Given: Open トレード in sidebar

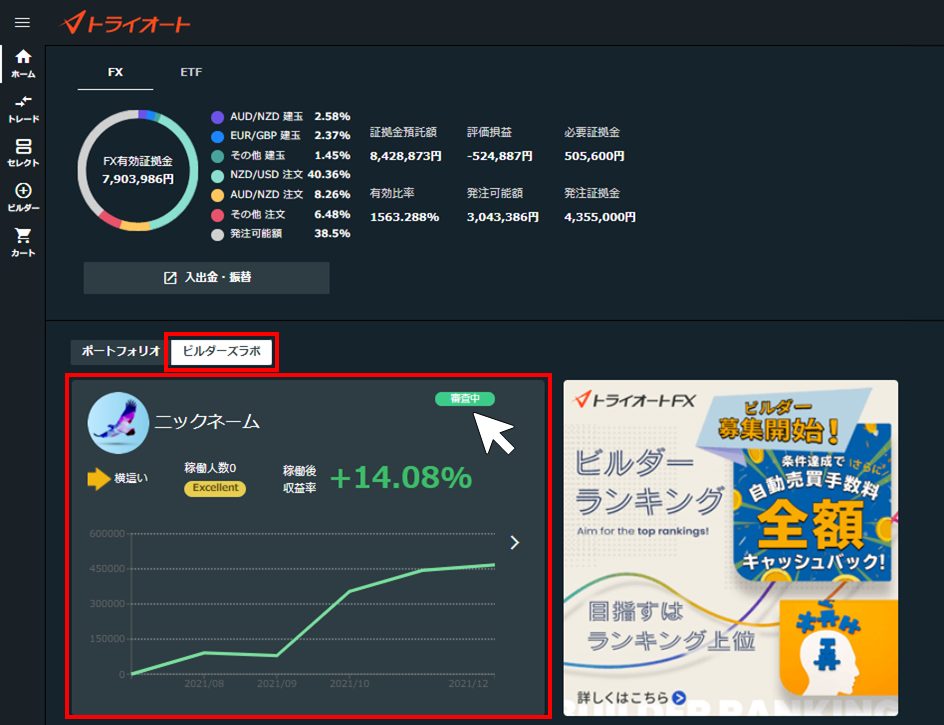Looking at the screenshot, I should [x=23, y=109].
